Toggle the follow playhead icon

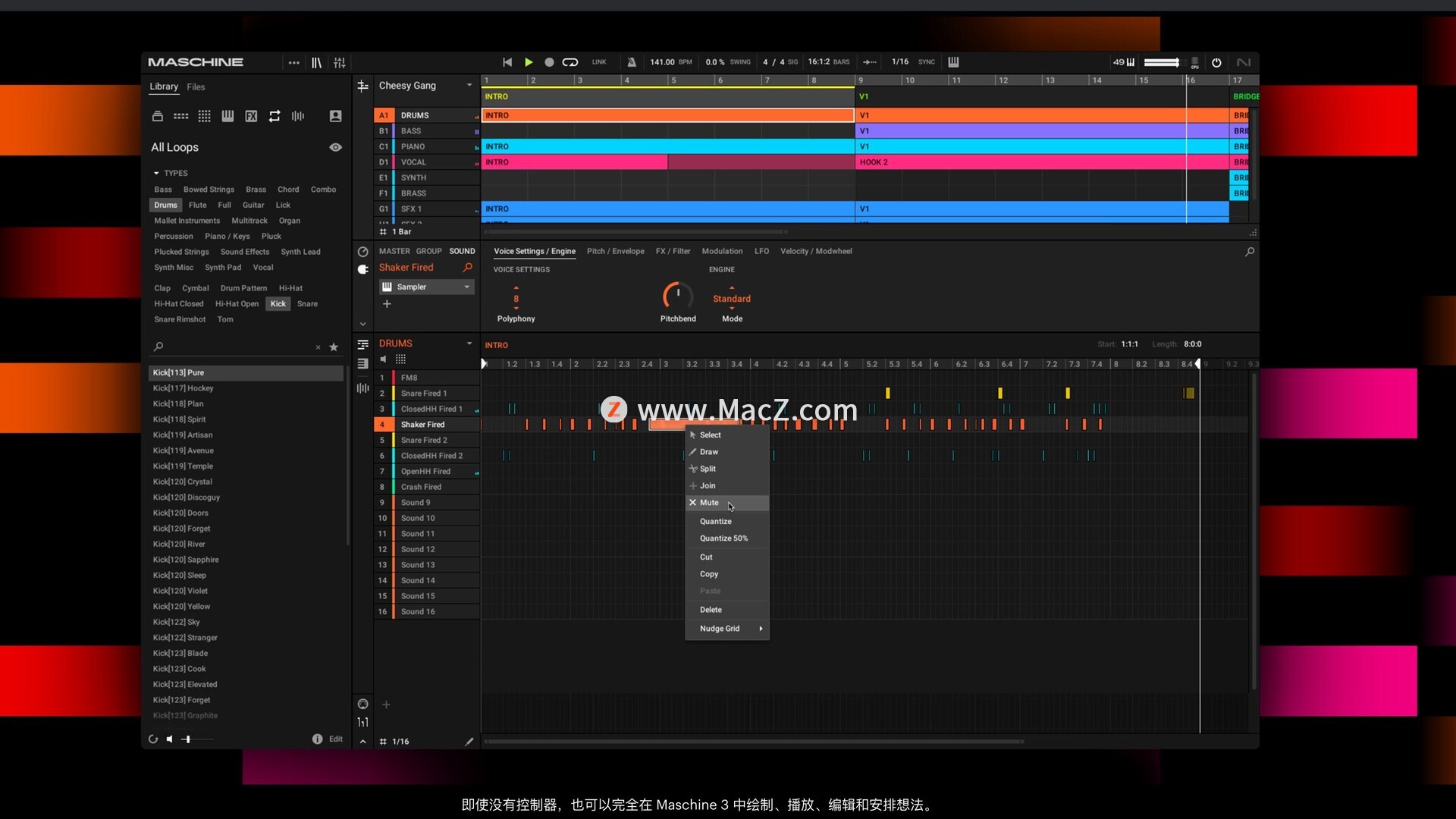tap(870, 62)
